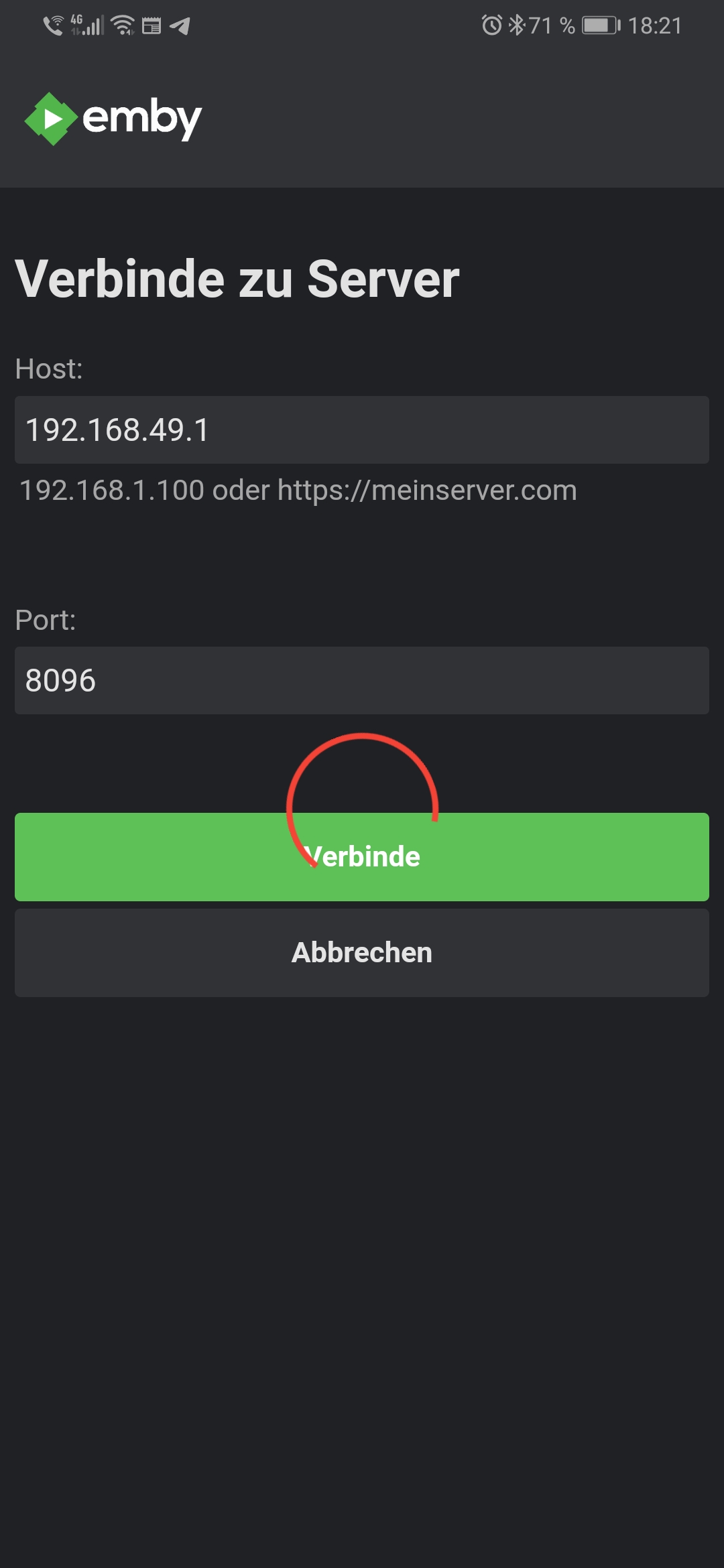This screenshot has height=1568, width=724.
Task: Tap the red loading spinner circle
Action: [x=362, y=801]
